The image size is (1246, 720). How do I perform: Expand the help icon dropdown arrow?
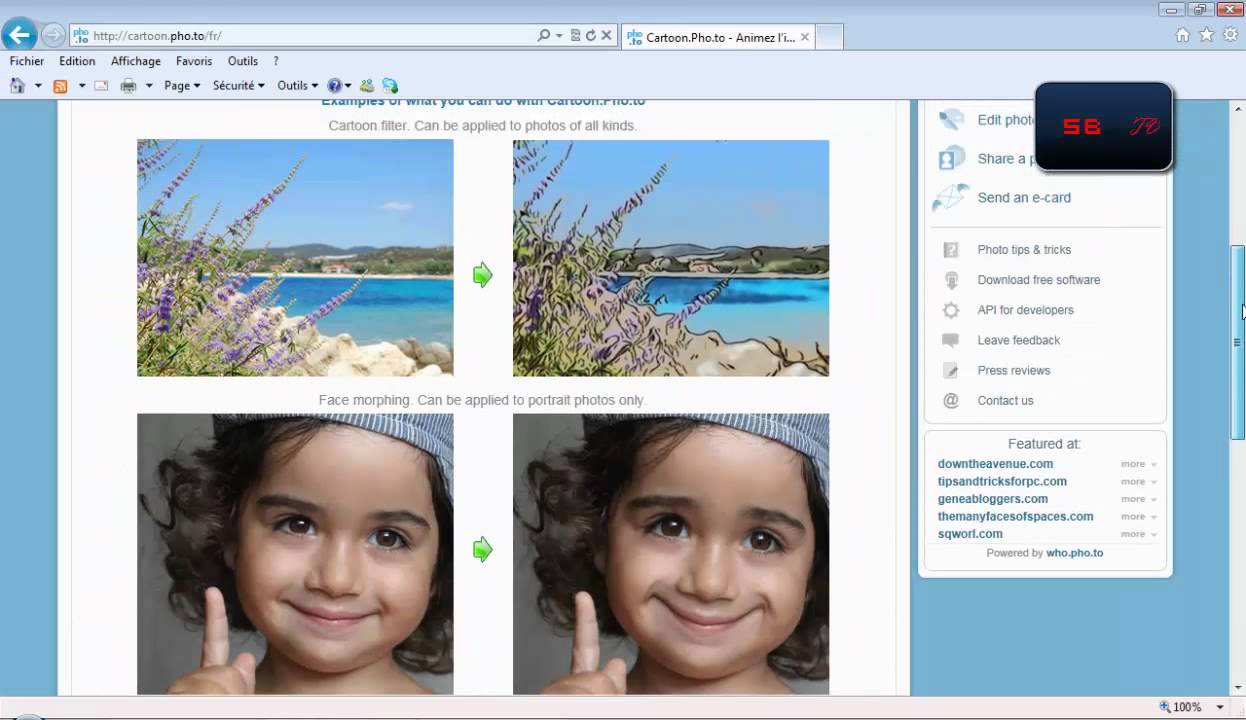(348, 86)
